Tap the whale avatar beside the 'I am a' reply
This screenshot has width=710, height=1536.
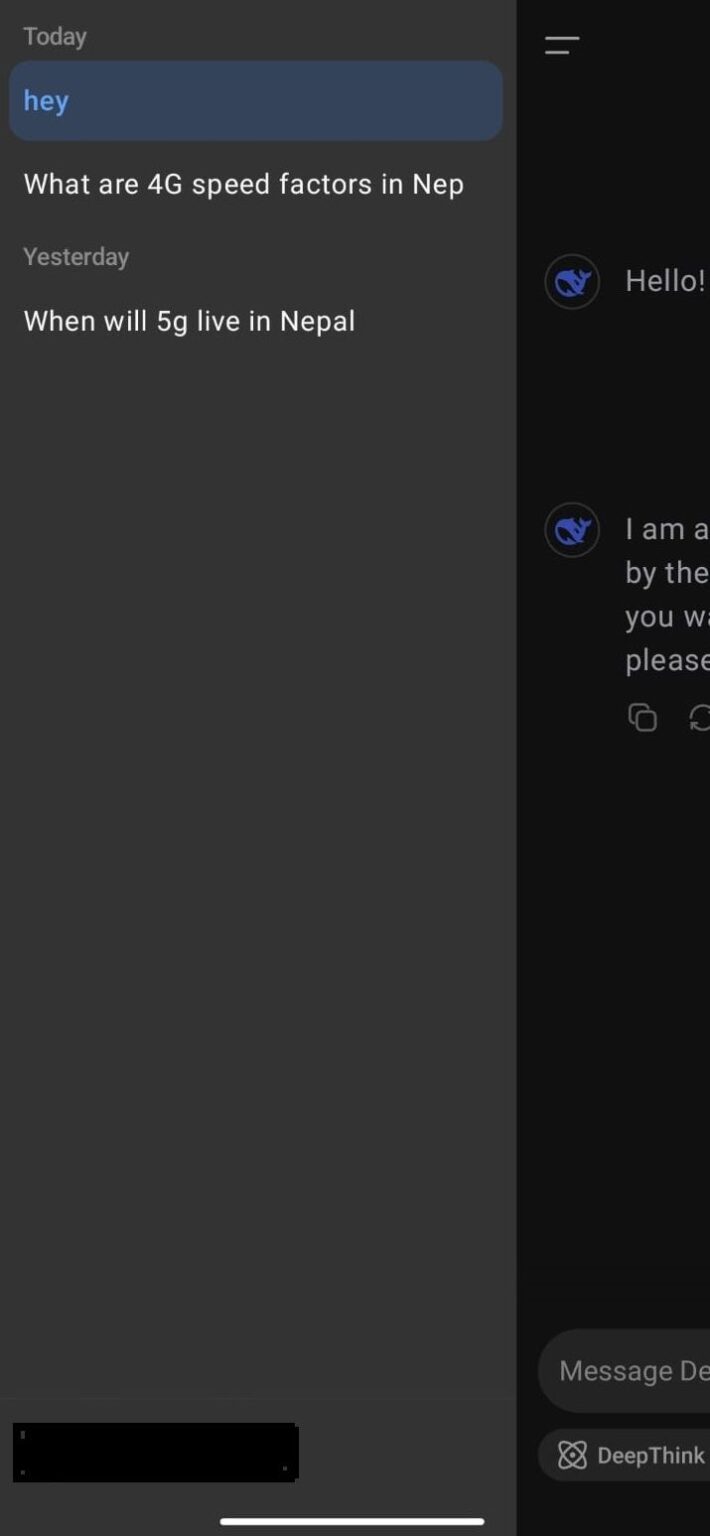pos(572,530)
